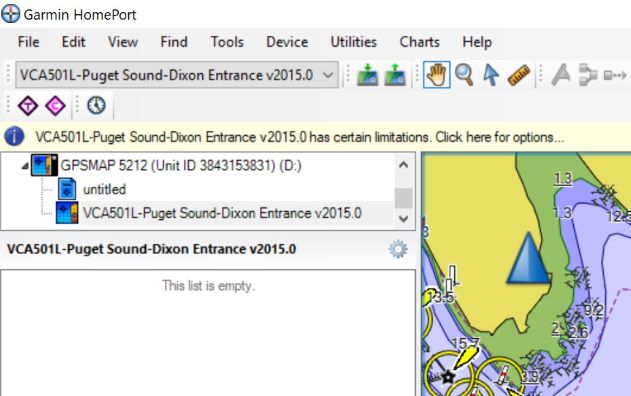Click the 15.7 depth sounding on map
The width and height of the screenshot is (631, 396).
[465, 343]
